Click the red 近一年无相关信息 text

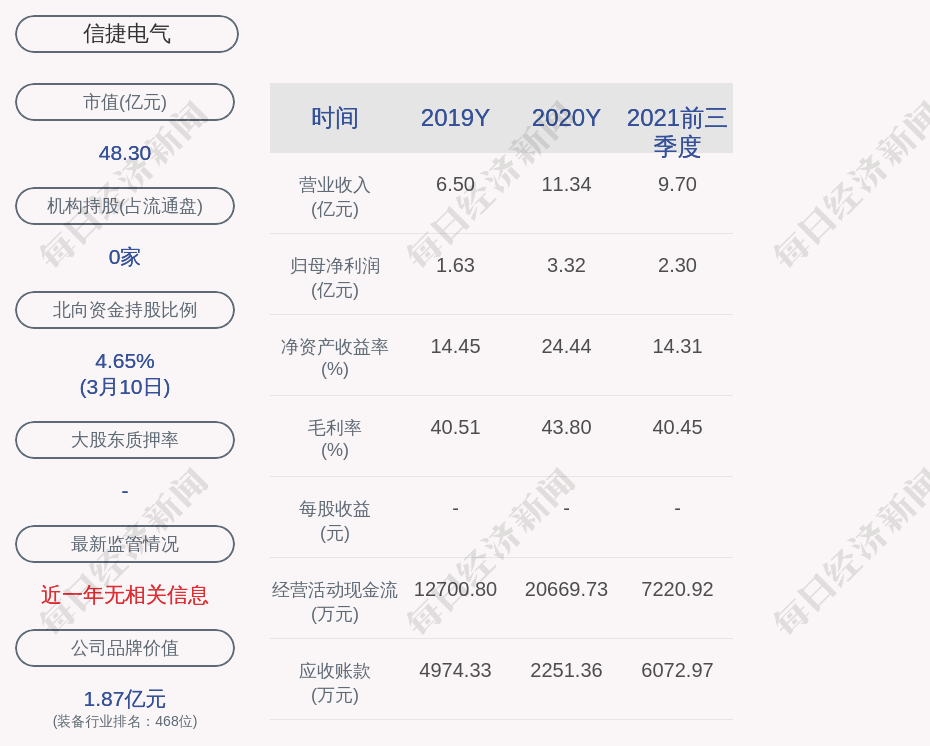point(125,595)
